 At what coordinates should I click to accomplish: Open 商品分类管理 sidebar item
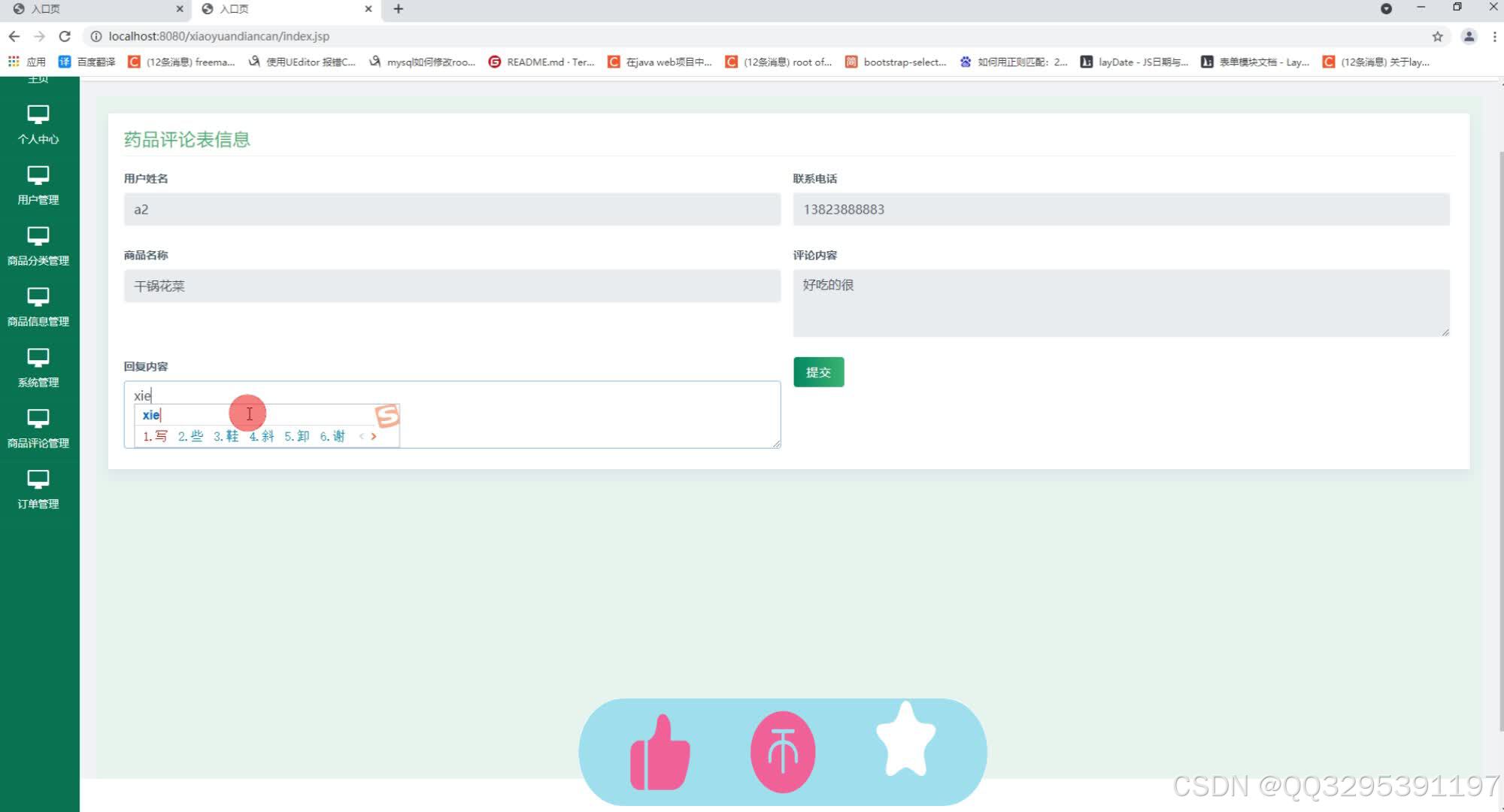38,247
